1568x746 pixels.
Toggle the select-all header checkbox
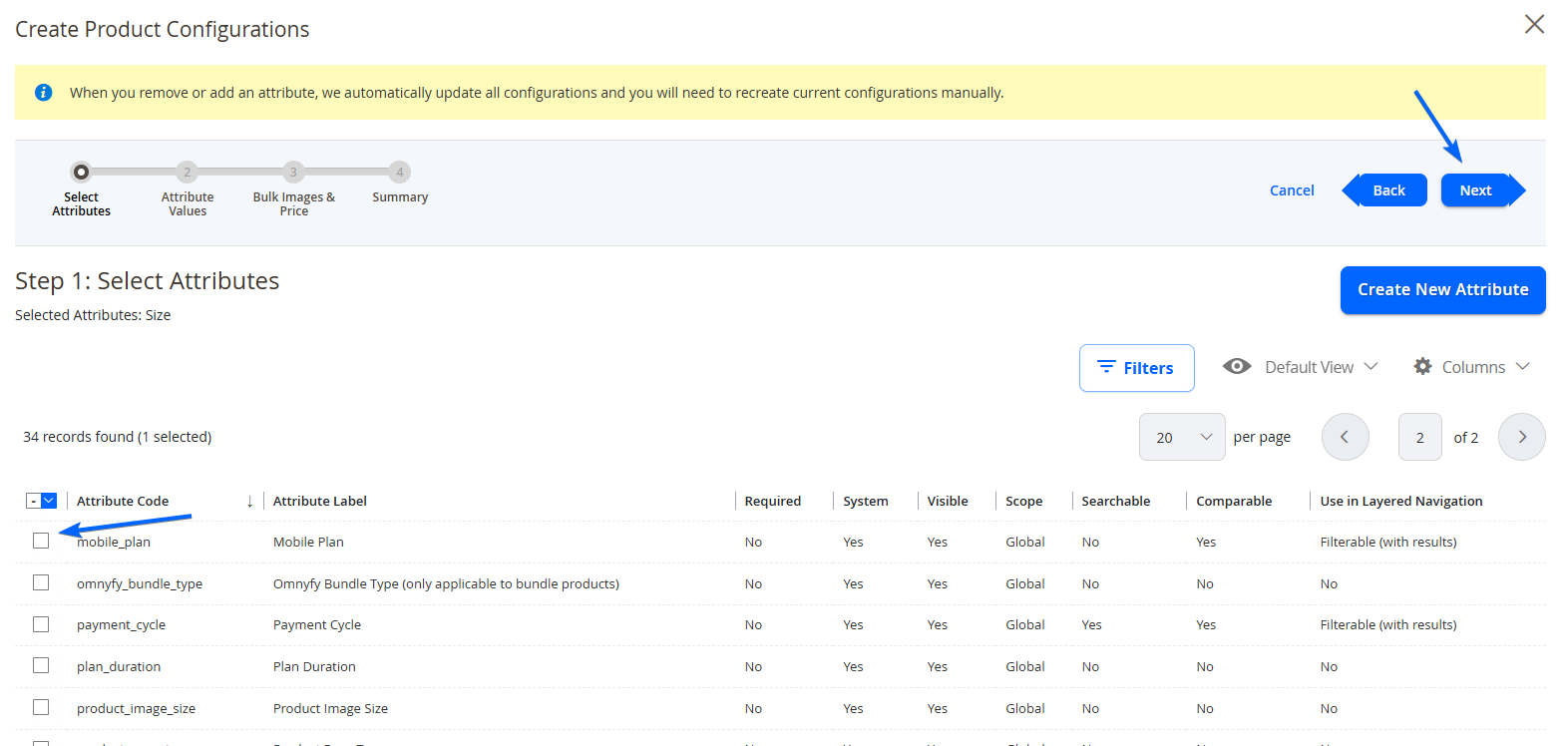pos(33,501)
